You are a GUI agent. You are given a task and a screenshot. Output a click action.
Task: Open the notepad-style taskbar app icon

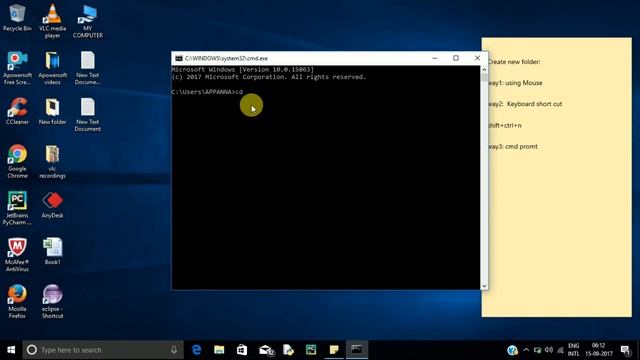288,350
